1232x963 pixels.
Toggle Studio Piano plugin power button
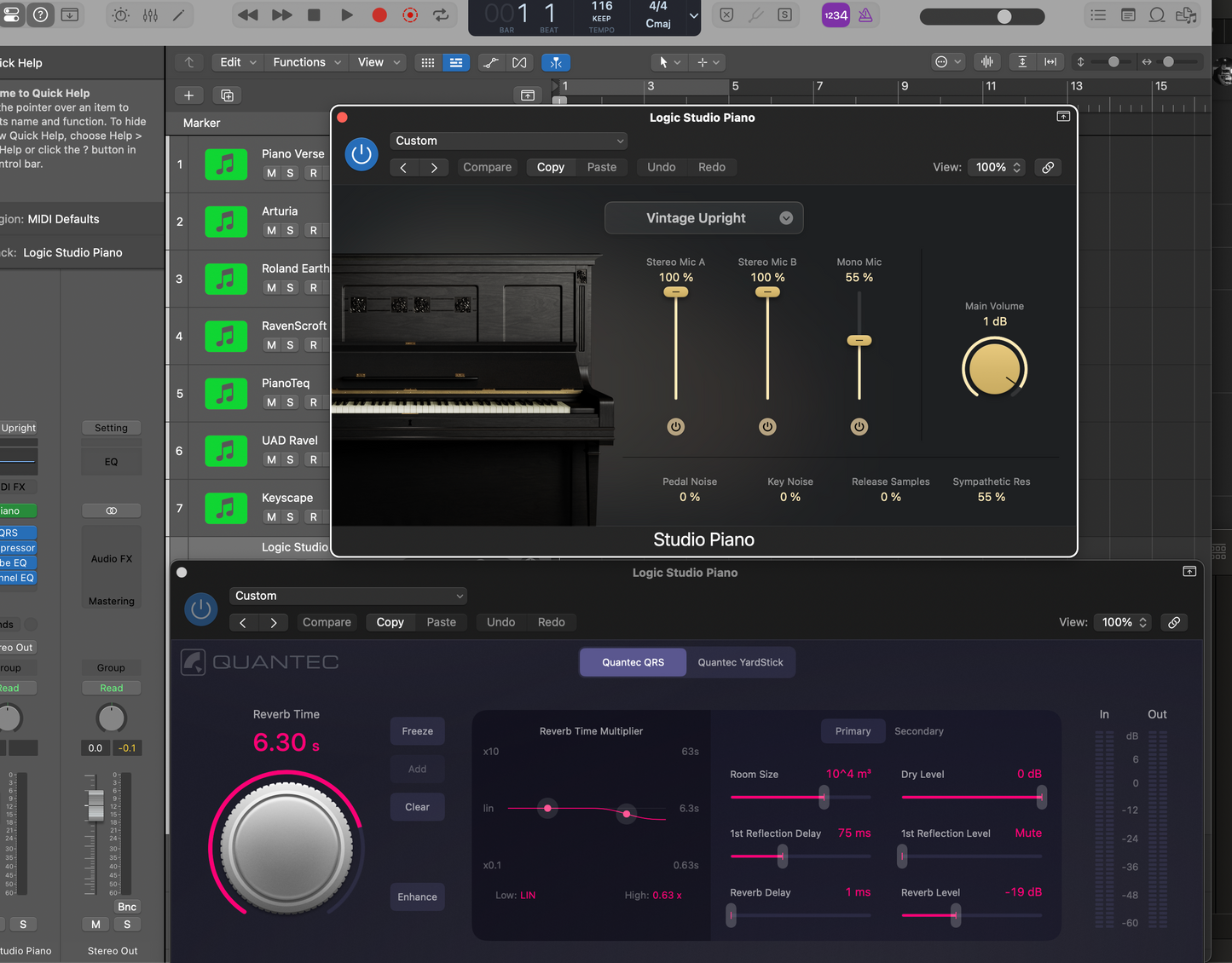[362, 154]
